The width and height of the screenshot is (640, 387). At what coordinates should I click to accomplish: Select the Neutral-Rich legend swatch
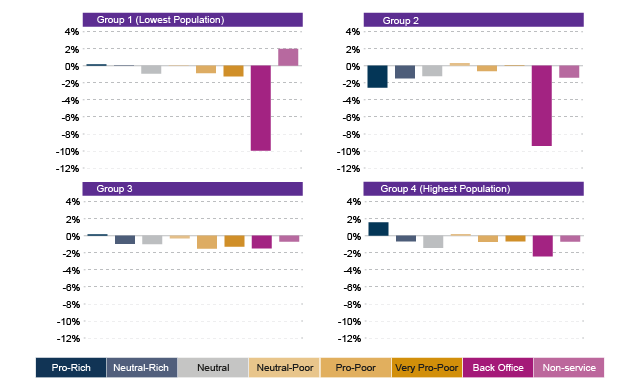pos(142,367)
